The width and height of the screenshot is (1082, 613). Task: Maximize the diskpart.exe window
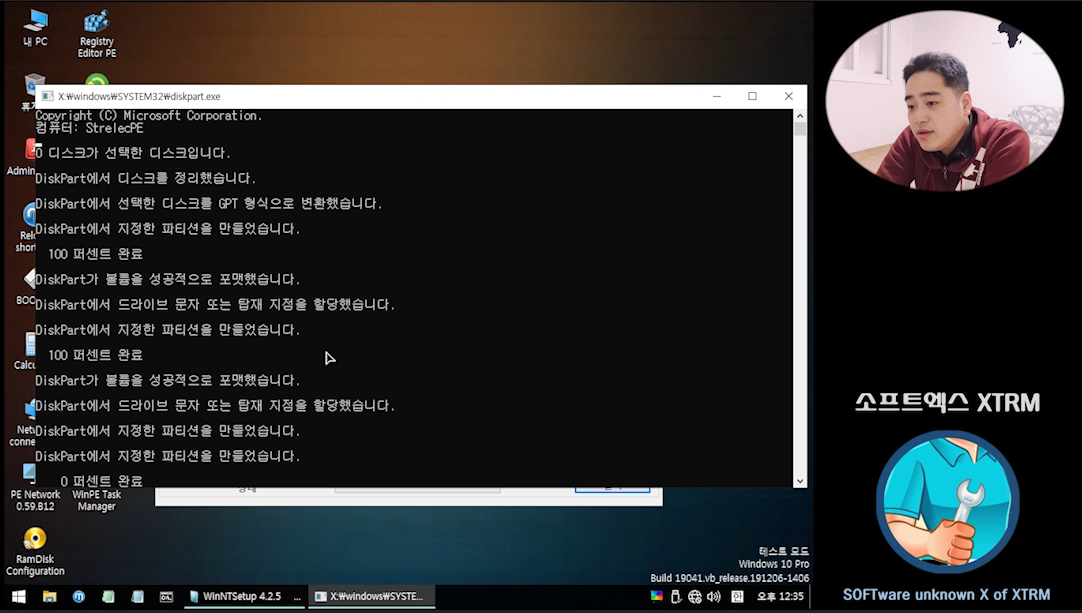click(x=752, y=96)
